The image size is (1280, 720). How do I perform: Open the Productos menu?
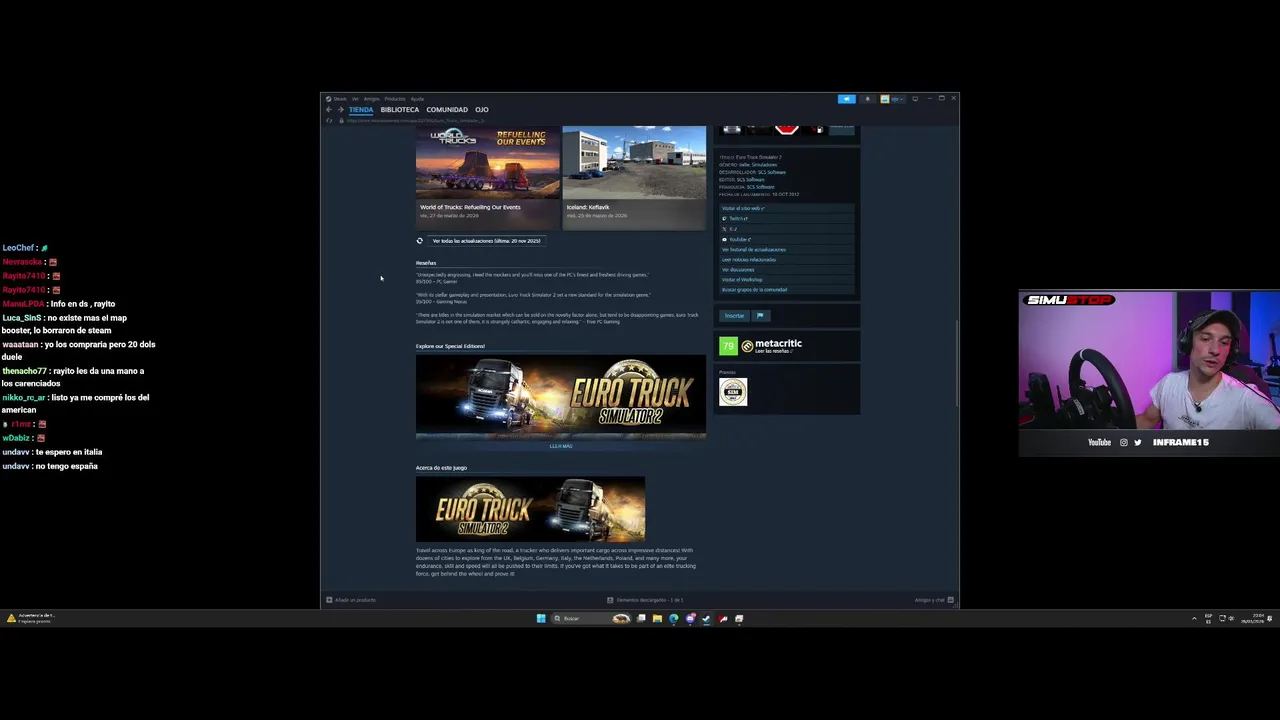395,99
